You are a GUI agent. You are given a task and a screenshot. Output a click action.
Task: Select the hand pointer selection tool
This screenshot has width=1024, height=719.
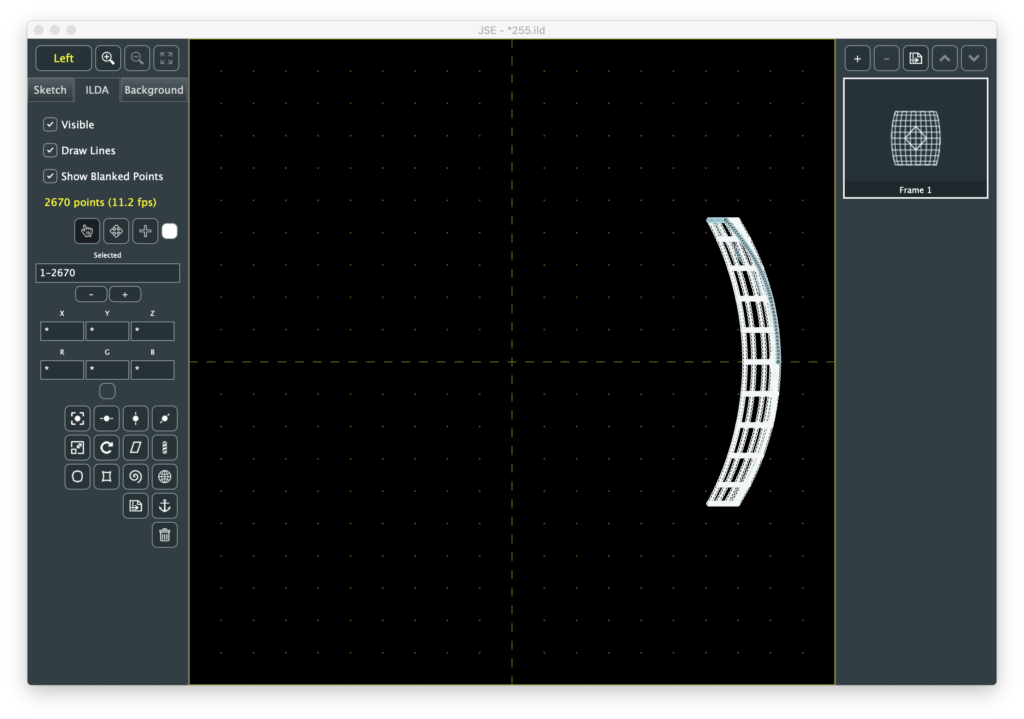point(87,231)
